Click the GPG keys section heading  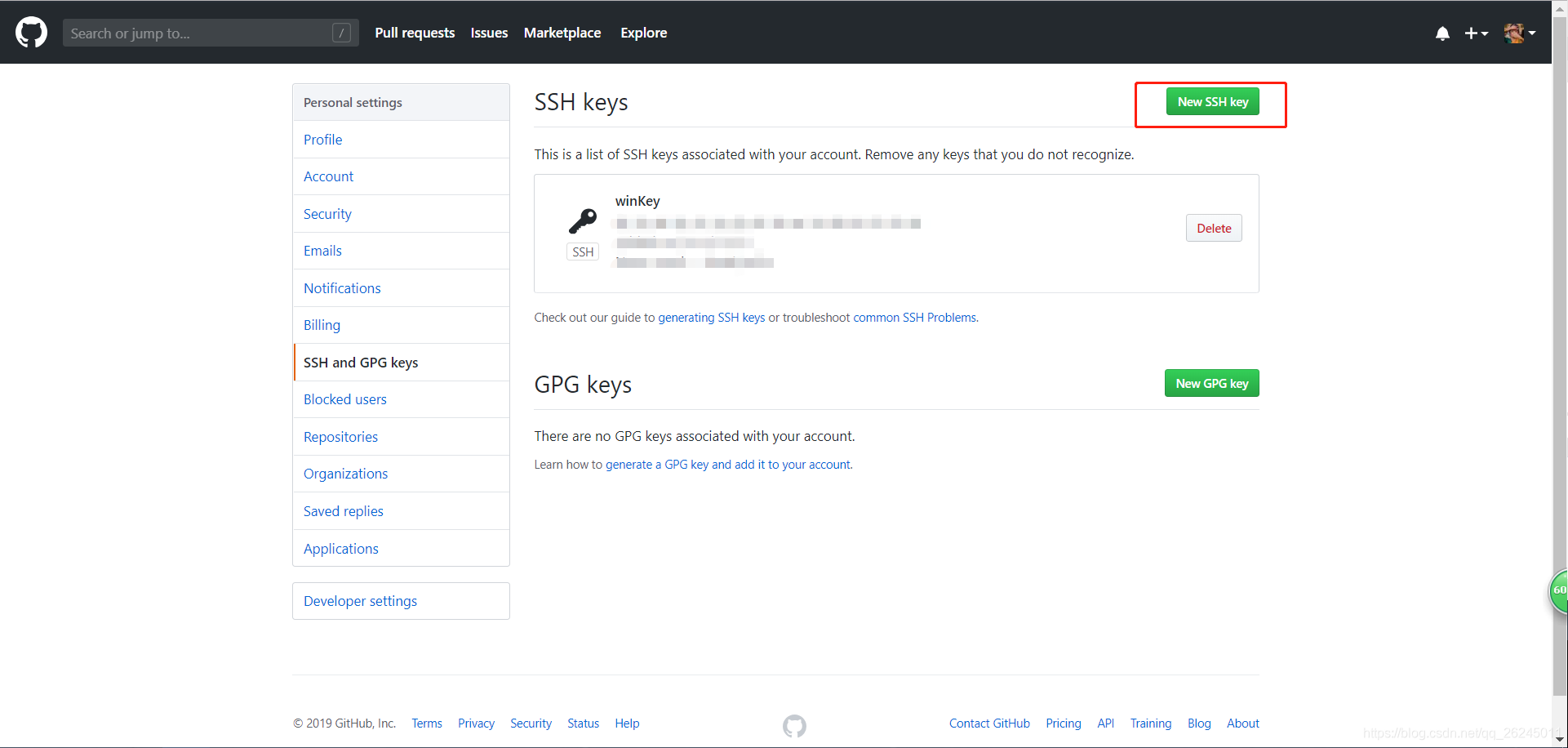pos(583,385)
